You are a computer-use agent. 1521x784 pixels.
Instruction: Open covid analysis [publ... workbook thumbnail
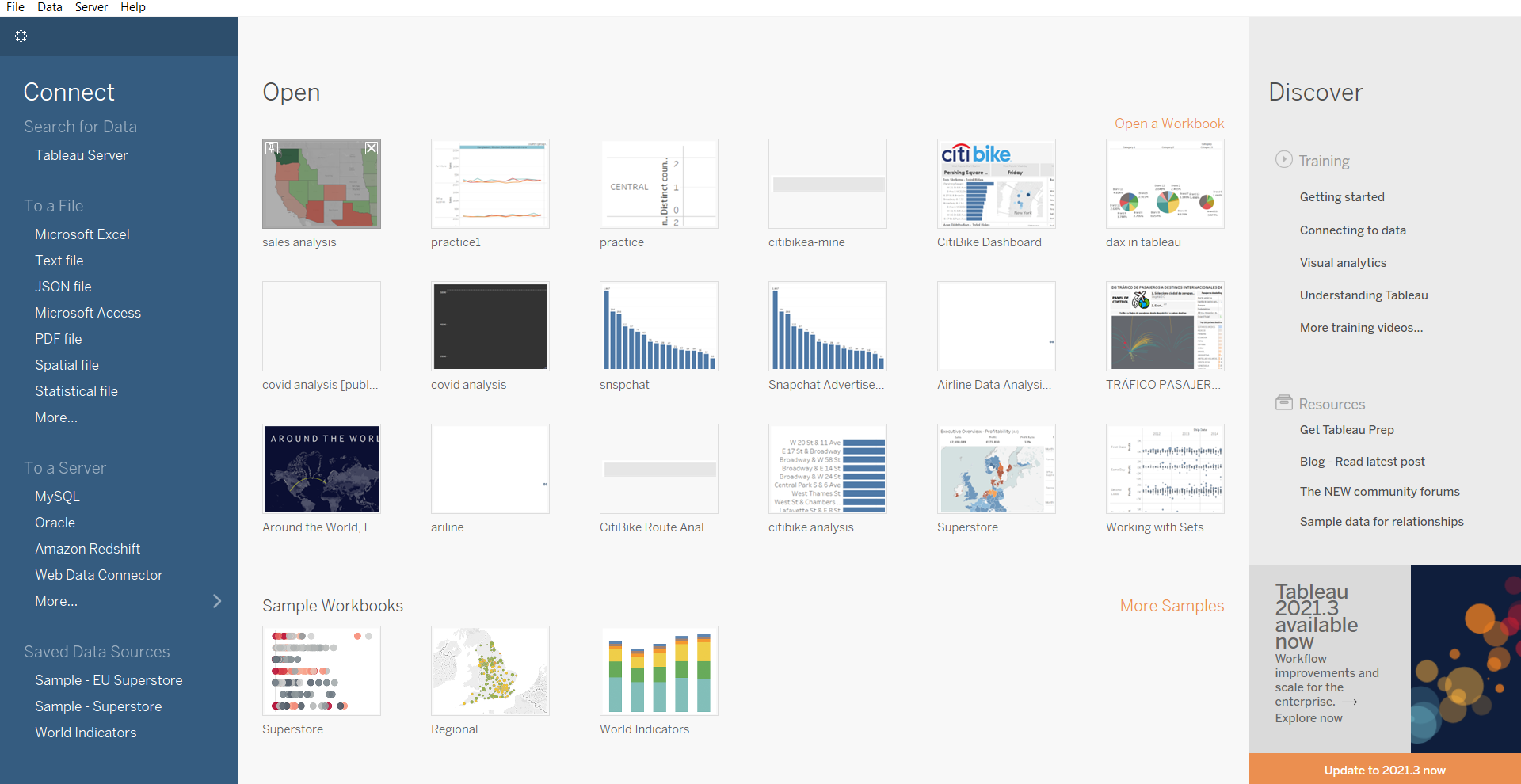(x=322, y=326)
